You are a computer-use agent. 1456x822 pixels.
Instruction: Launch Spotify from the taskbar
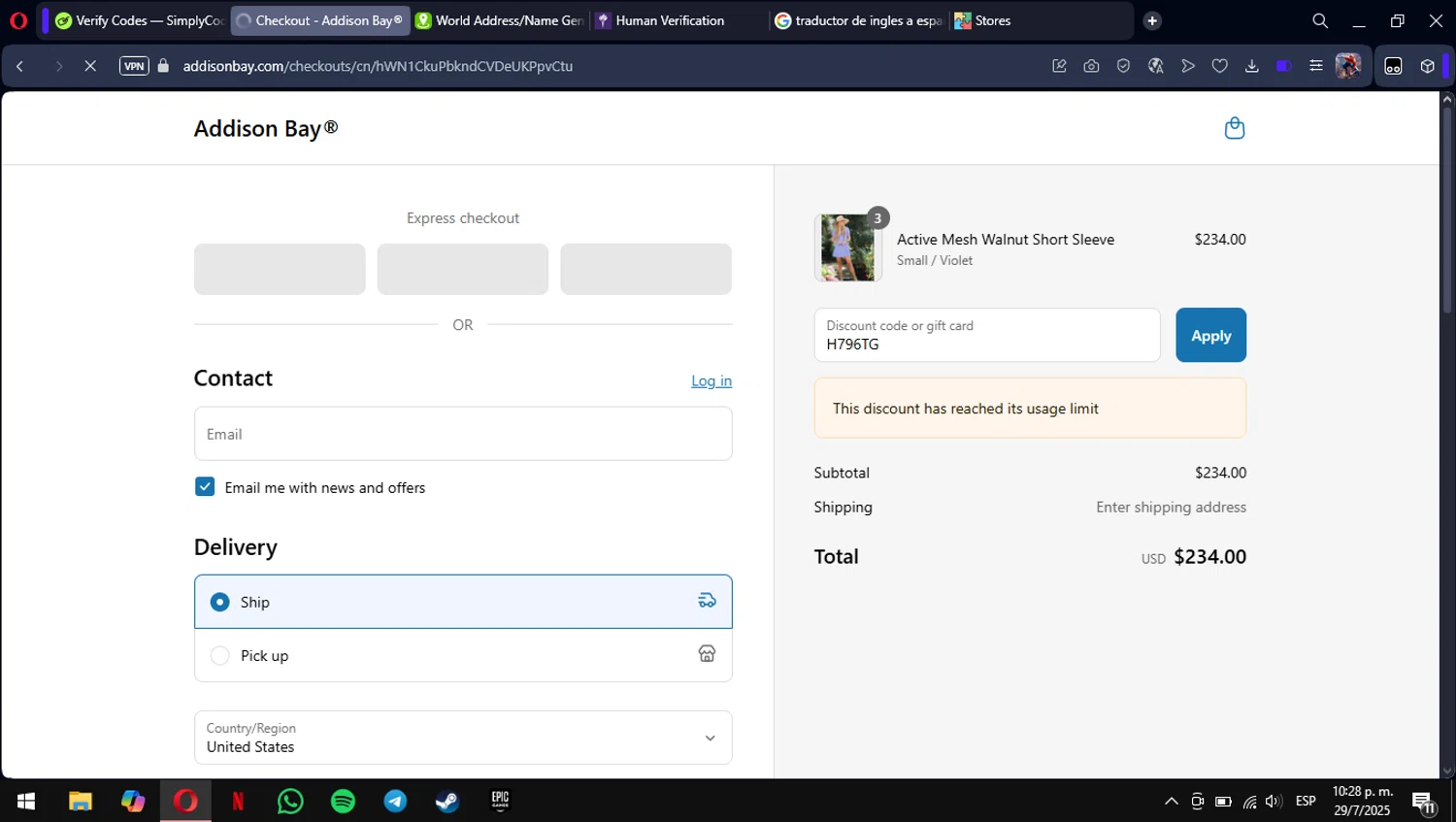point(343,801)
